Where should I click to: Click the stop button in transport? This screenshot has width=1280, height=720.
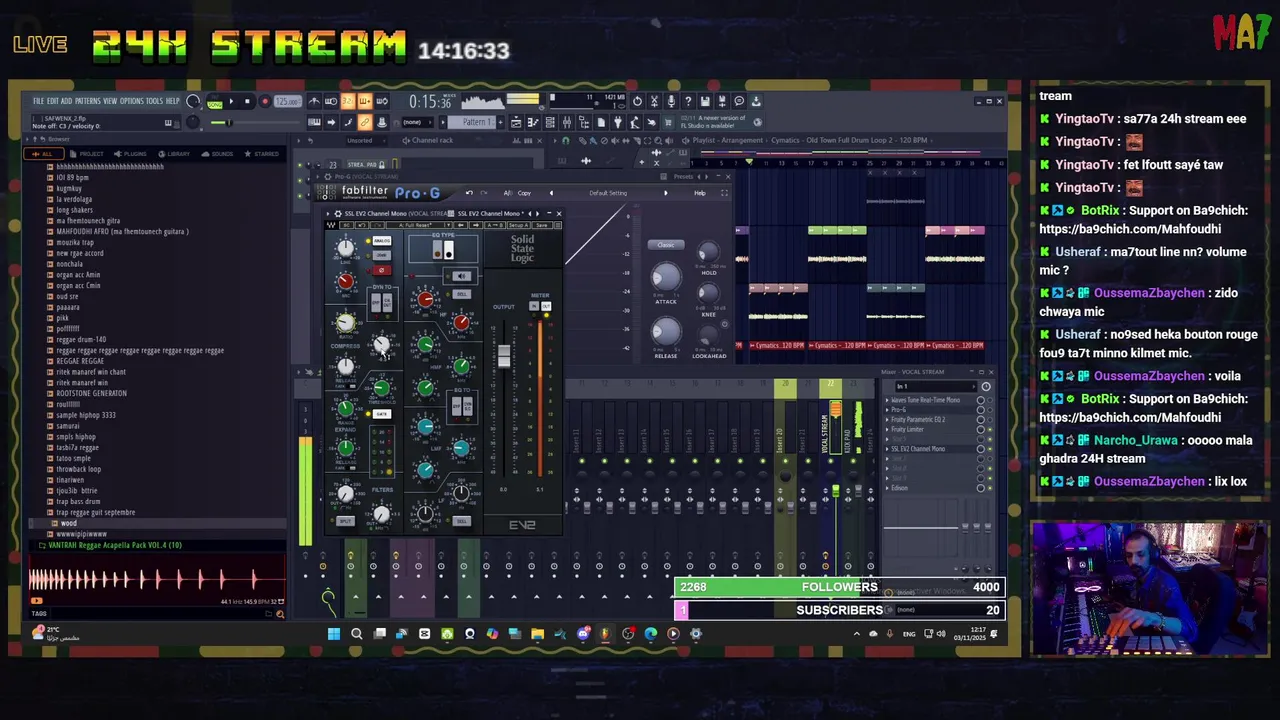click(x=247, y=101)
